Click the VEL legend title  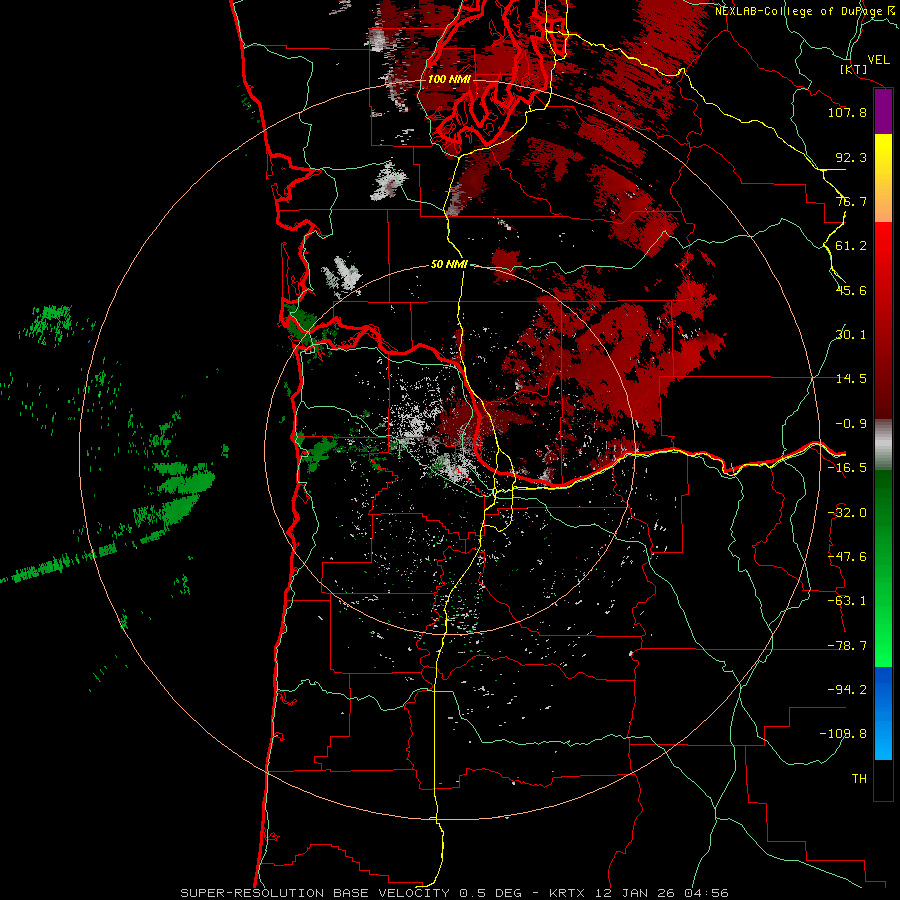coord(879,59)
